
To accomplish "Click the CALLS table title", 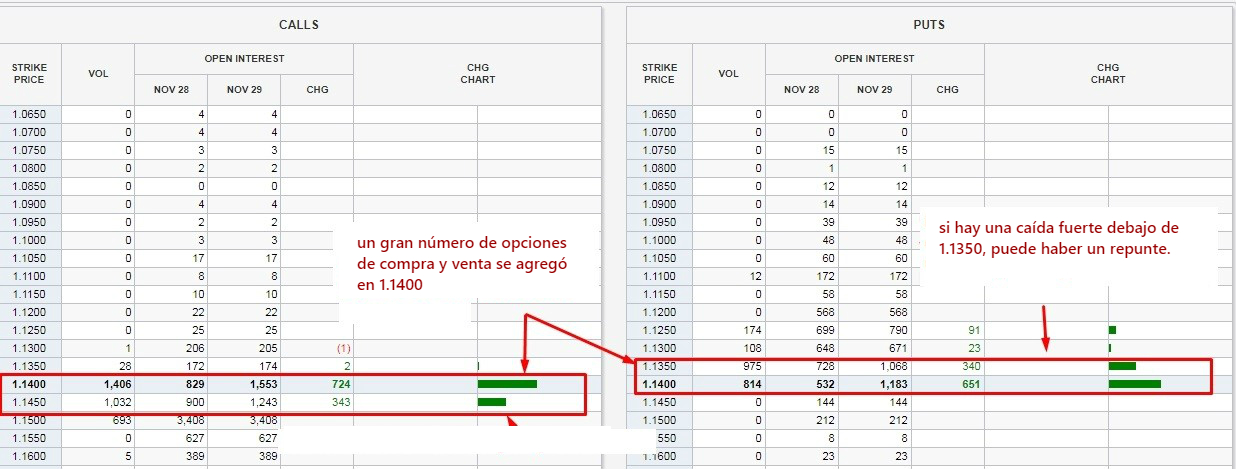I will (299, 24).
